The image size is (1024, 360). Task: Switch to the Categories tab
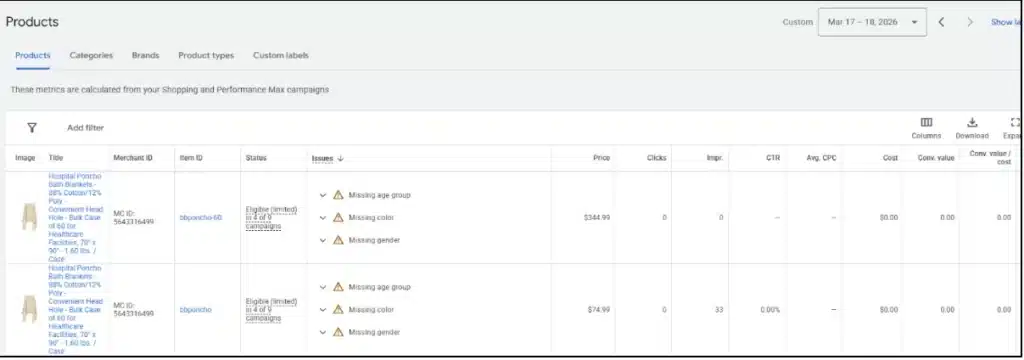(91, 56)
